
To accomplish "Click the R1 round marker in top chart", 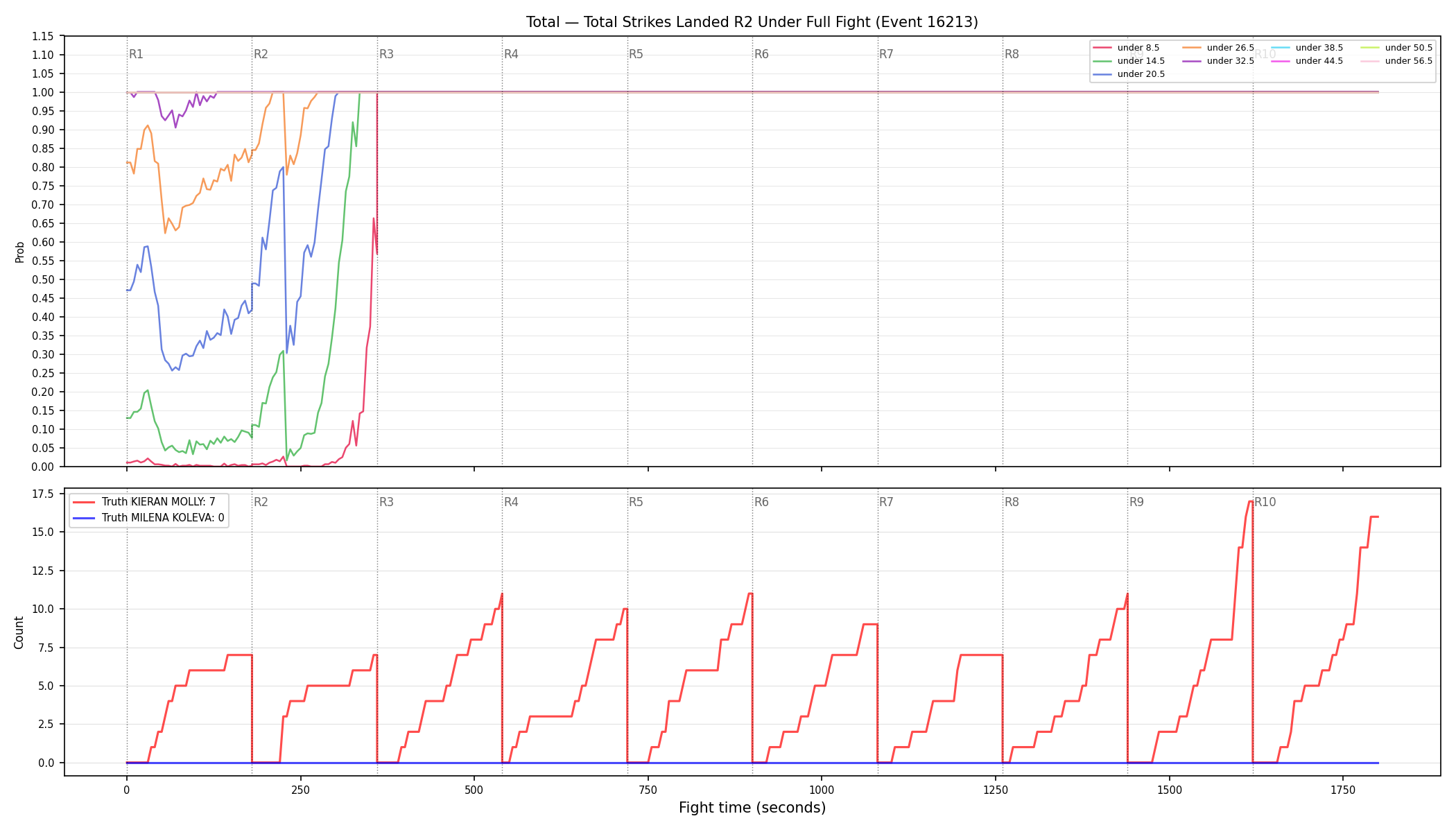I will (x=136, y=54).
